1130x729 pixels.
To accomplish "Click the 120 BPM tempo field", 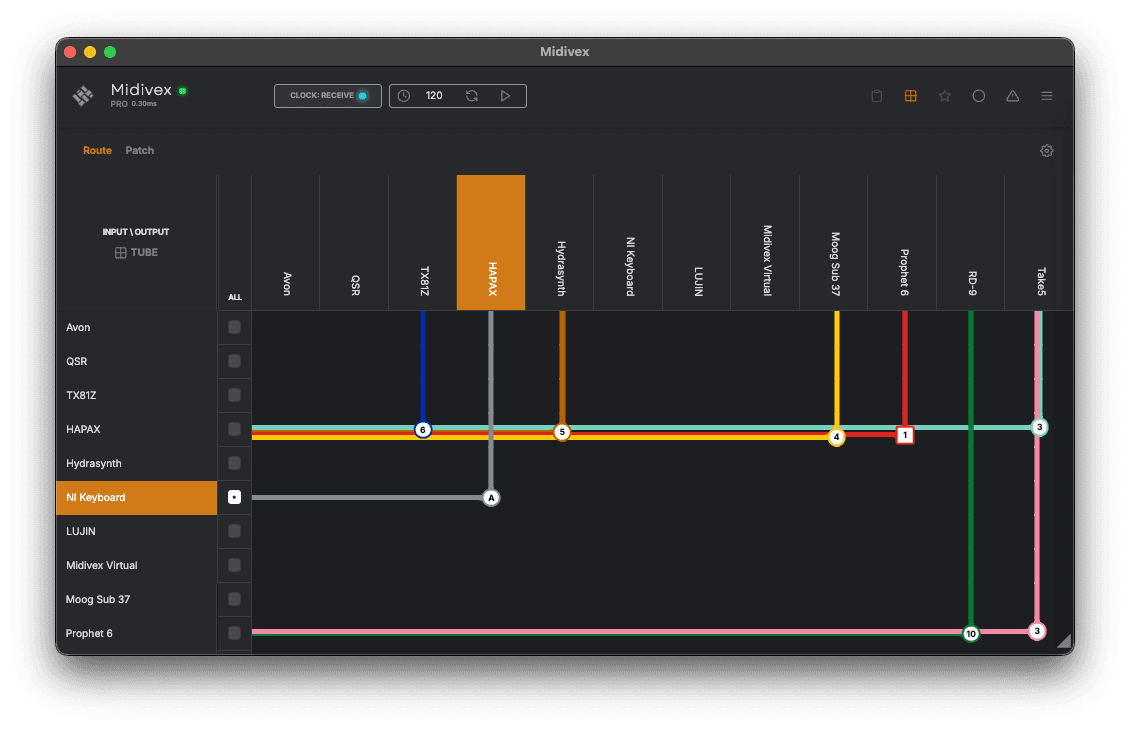I will [434, 95].
